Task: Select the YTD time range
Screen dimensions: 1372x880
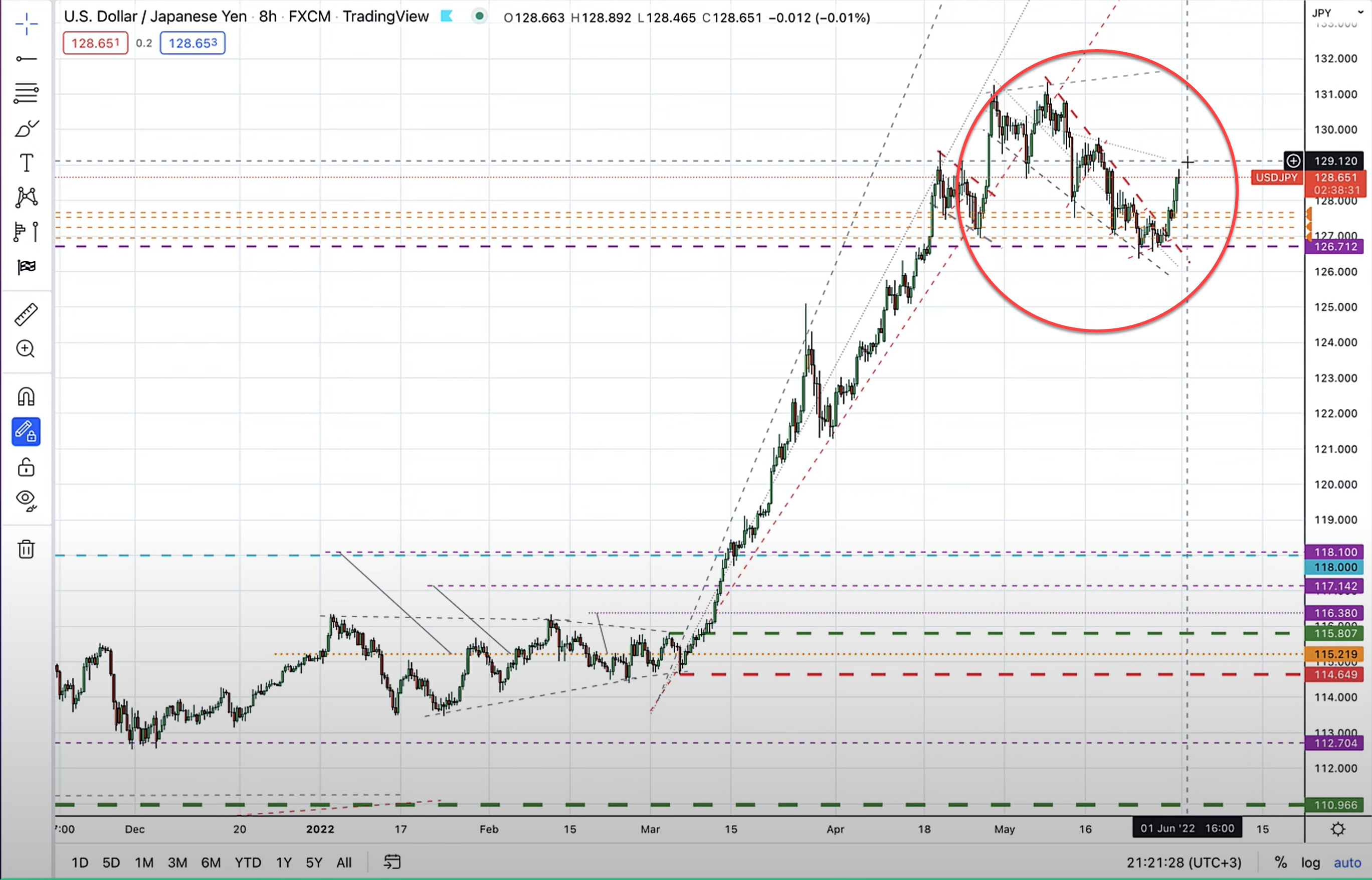Action: click(247, 862)
